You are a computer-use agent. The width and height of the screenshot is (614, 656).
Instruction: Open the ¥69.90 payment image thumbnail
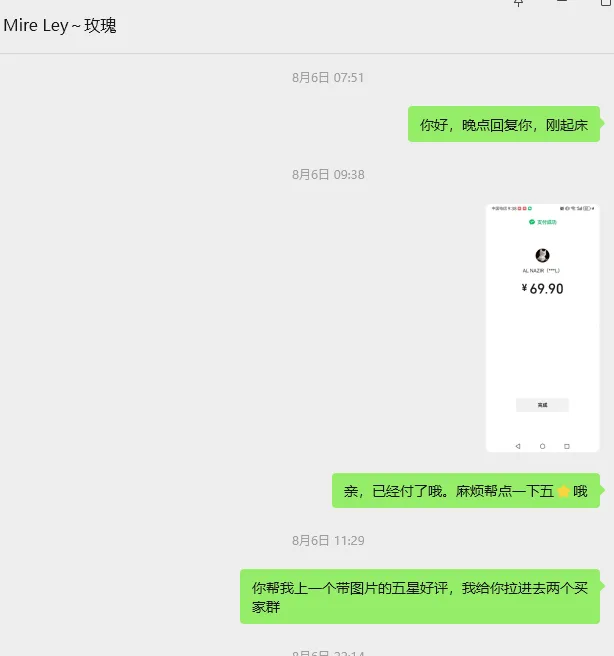(x=542, y=328)
